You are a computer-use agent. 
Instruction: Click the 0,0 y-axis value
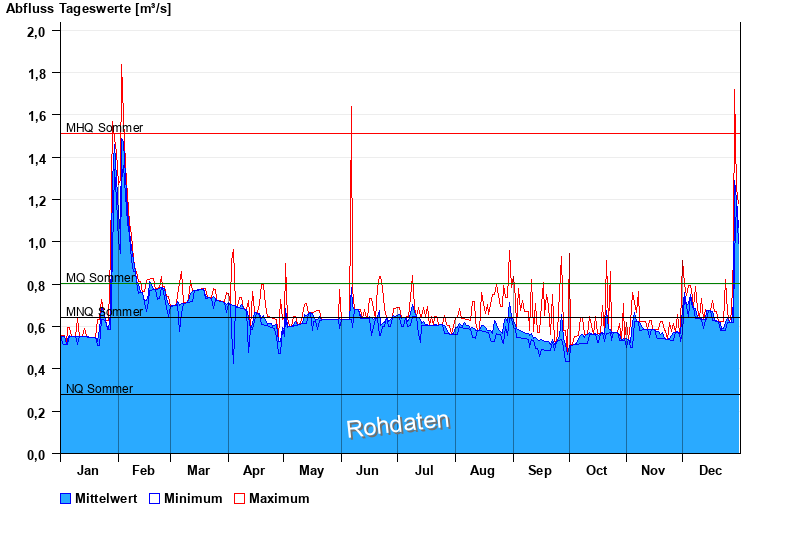point(36,455)
